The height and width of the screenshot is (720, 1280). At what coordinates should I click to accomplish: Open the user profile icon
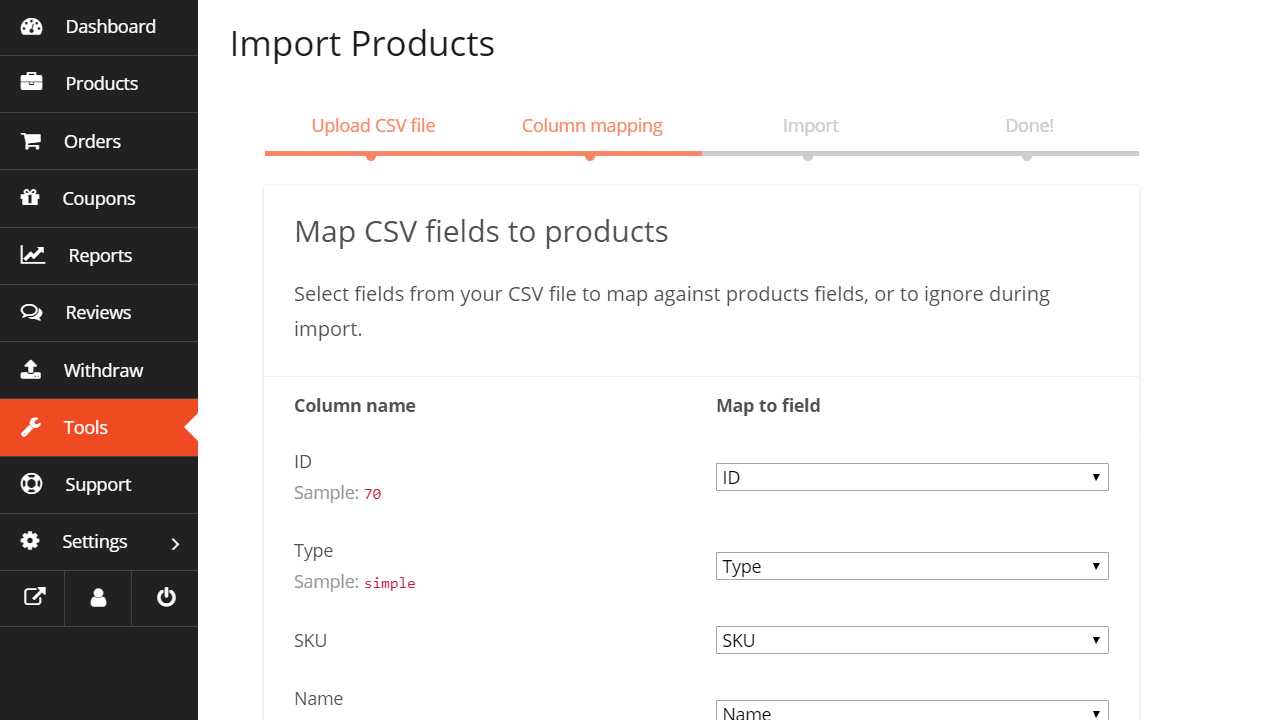[x=98, y=598]
